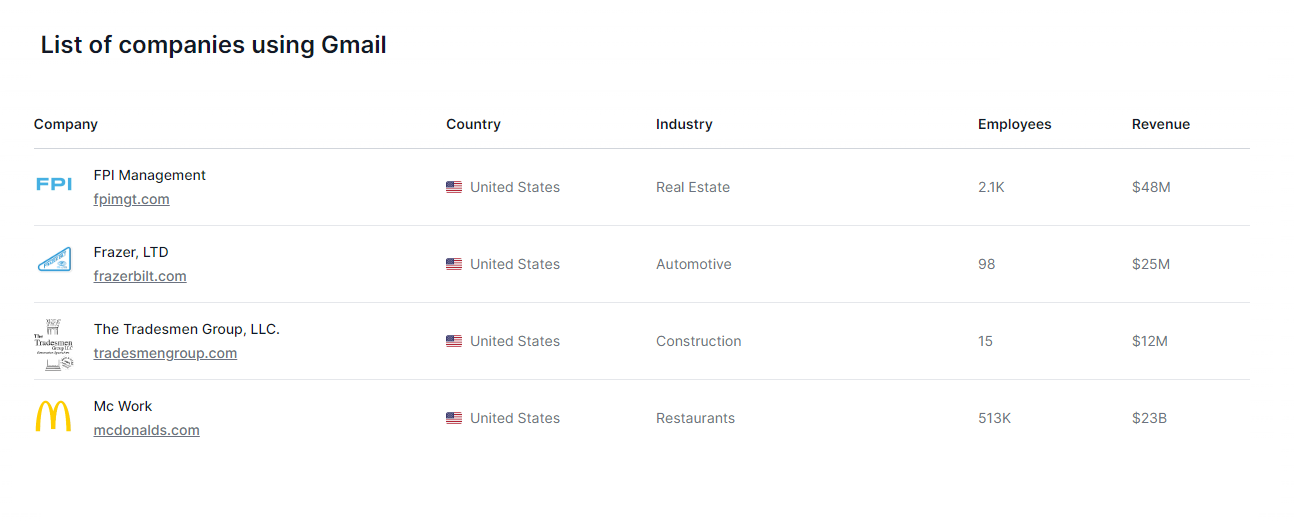1294x521 pixels.
Task: Click the Employees column header
Action: (1014, 124)
